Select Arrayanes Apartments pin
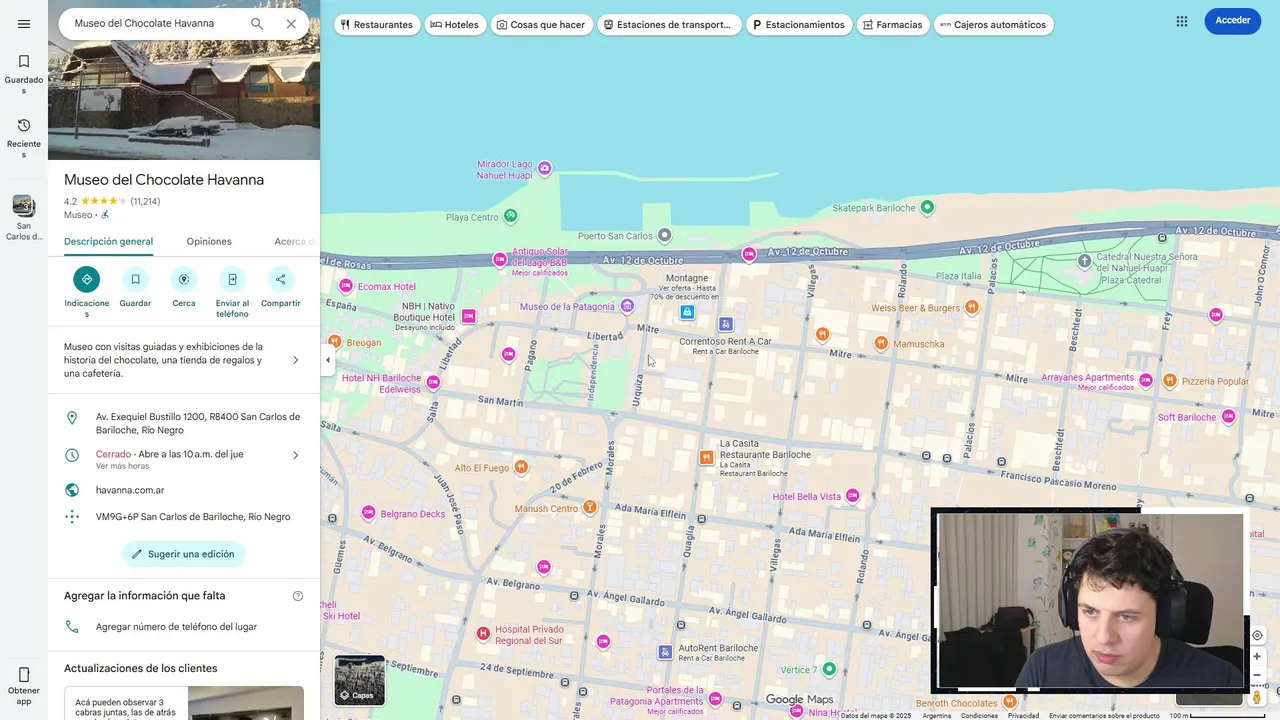Screen dimensions: 1280x720 [1145, 380]
